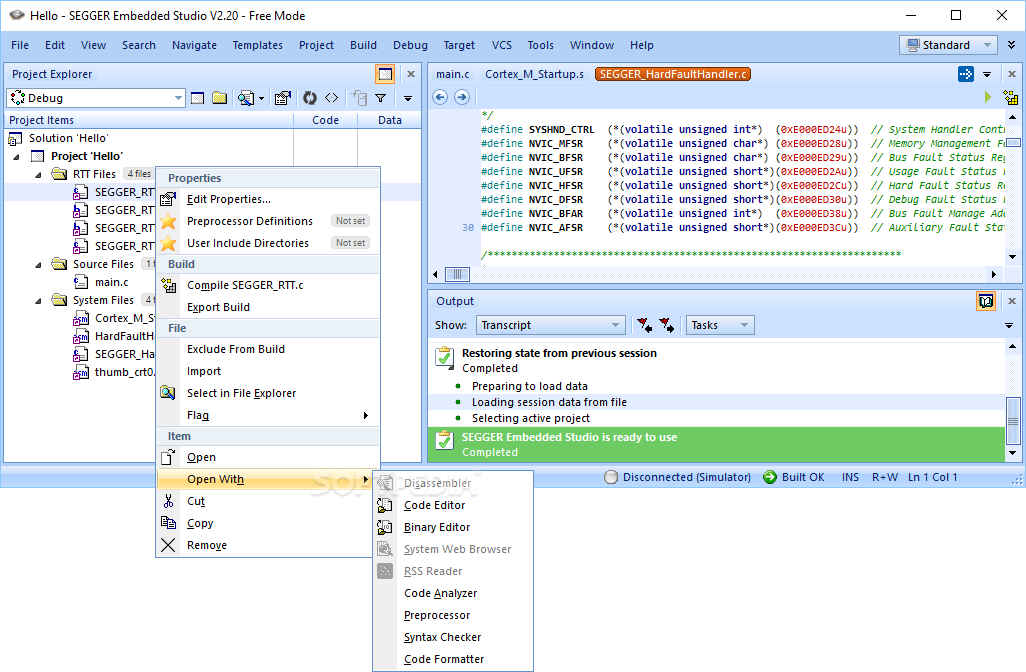Click the Code column header
The height and width of the screenshot is (672, 1026).
325,120
